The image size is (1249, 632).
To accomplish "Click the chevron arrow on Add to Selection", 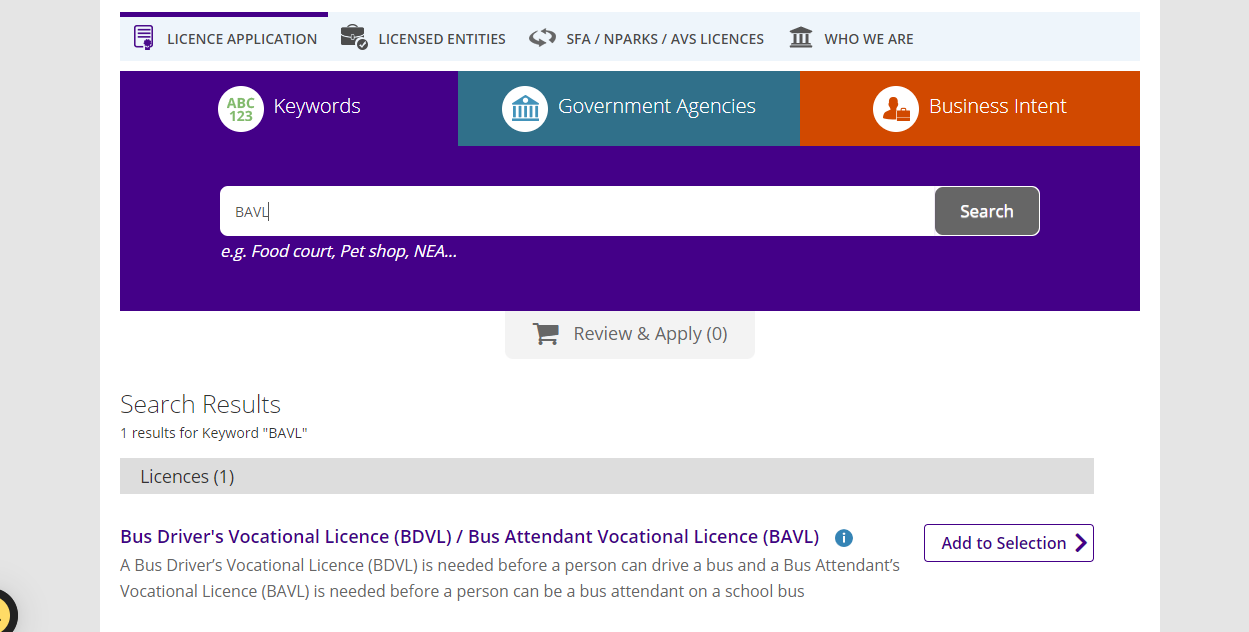I will point(1080,543).
